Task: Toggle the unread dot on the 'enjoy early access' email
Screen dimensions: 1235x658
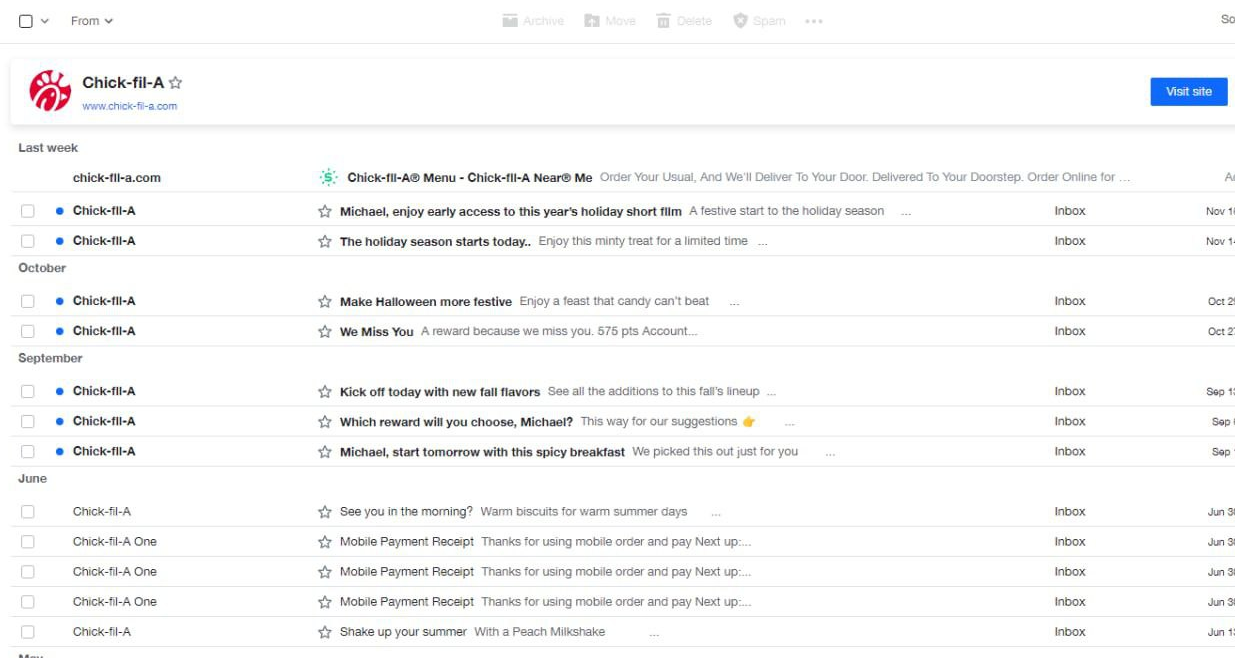Action: [60, 211]
